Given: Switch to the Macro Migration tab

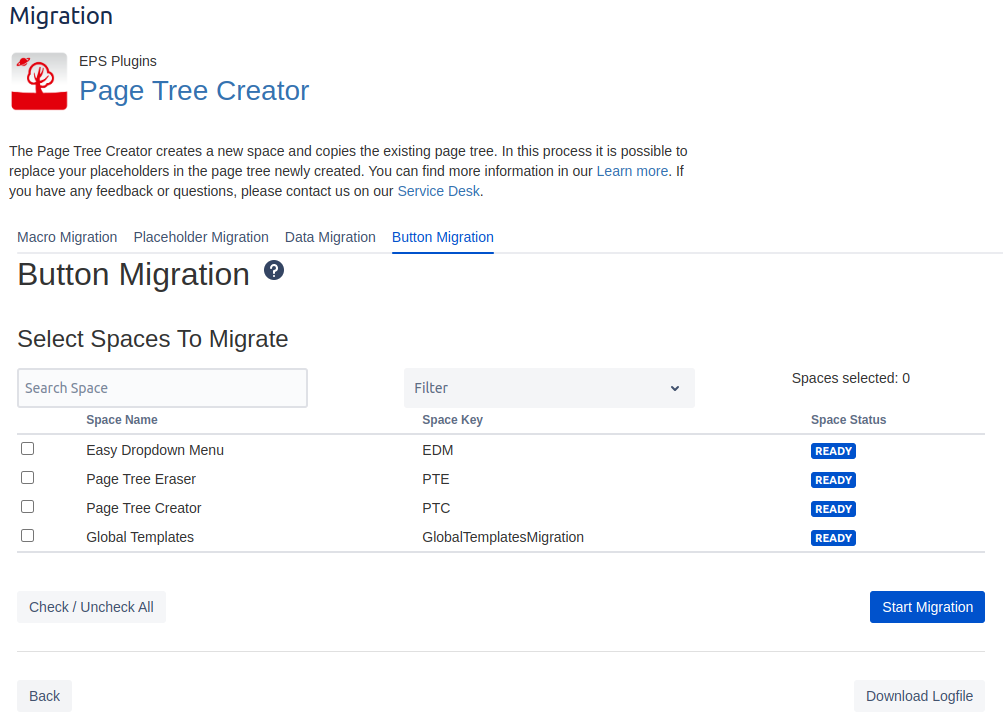Looking at the screenshot, I should point(67,237).
